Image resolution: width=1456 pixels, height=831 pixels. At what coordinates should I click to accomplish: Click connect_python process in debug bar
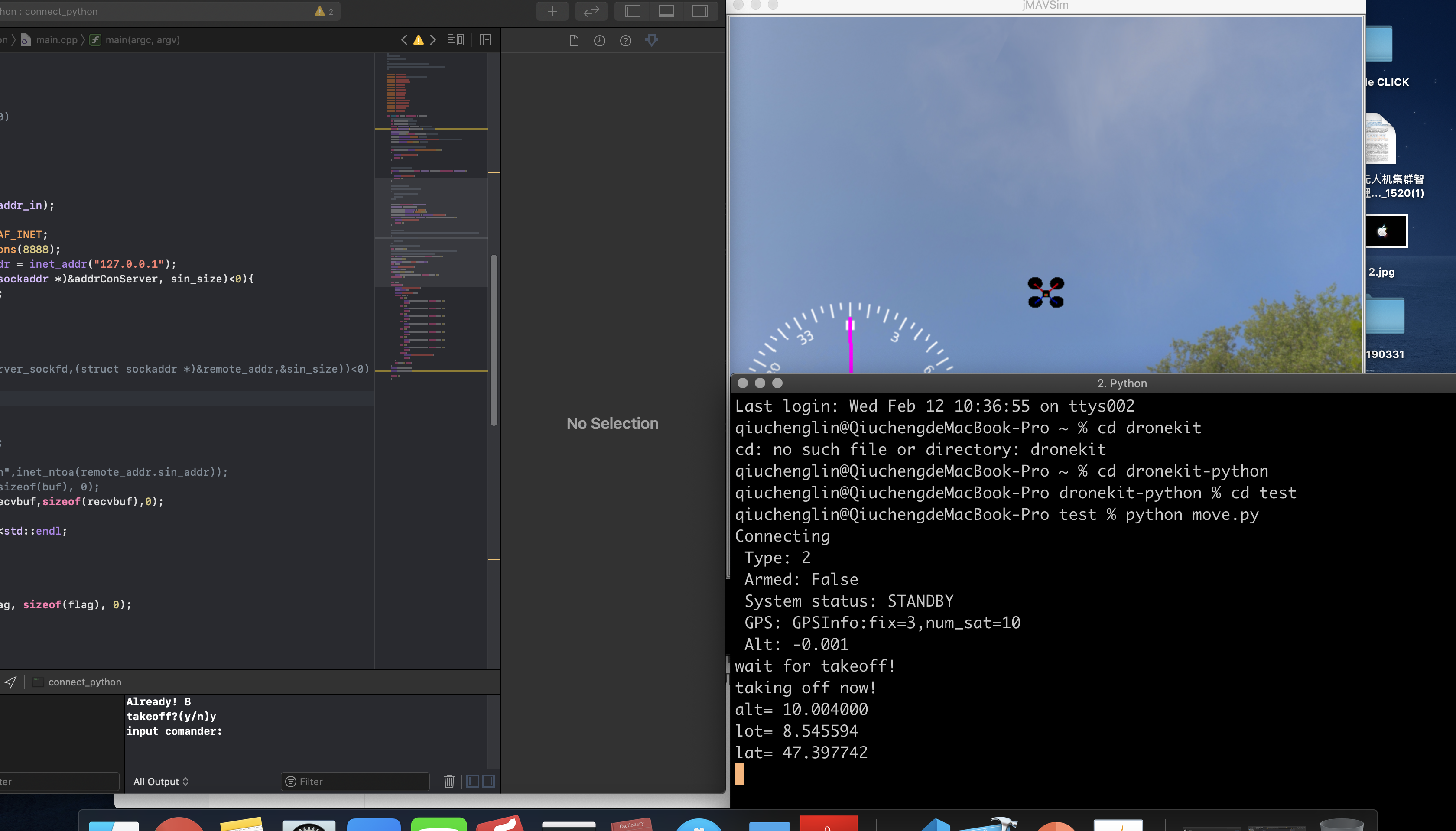[x=84, y=682]
